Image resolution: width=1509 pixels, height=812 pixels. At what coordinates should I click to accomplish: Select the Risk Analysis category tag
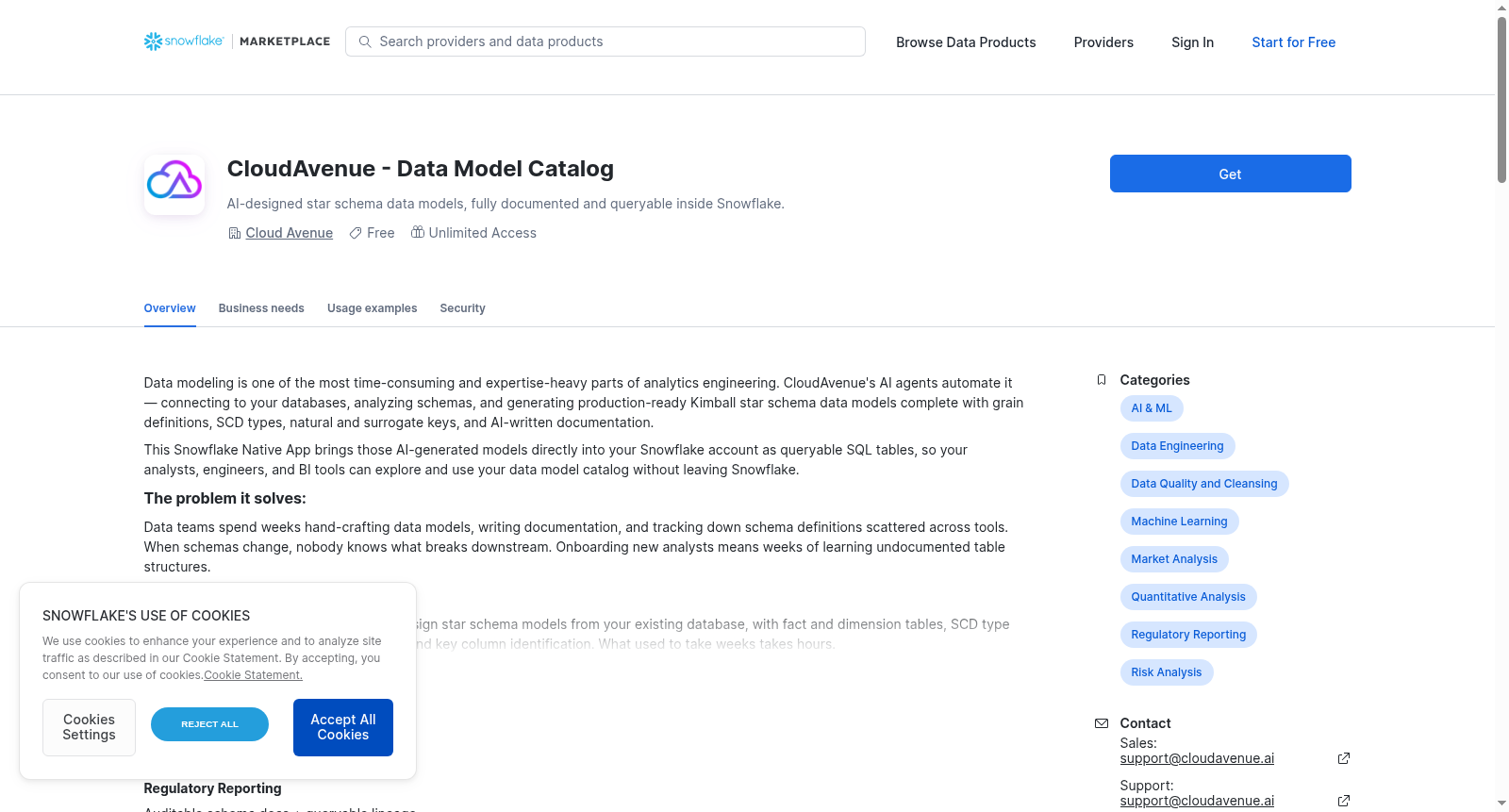[1167, 672]
